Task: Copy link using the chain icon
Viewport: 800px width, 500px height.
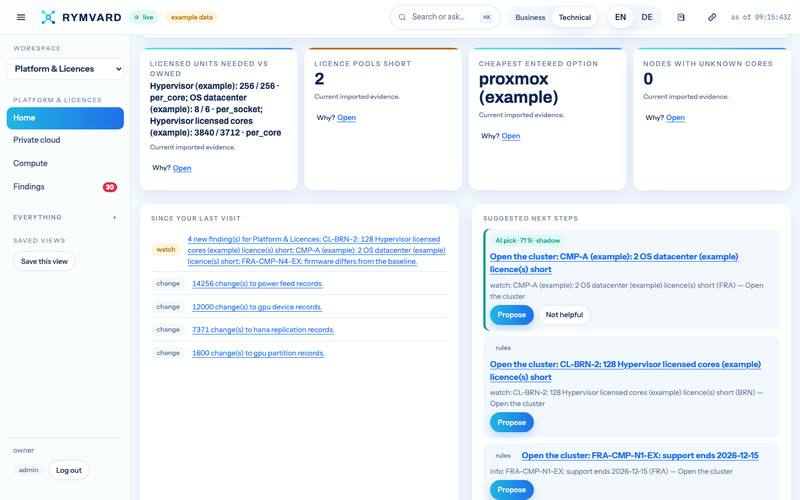Action: tap(712, 17)
